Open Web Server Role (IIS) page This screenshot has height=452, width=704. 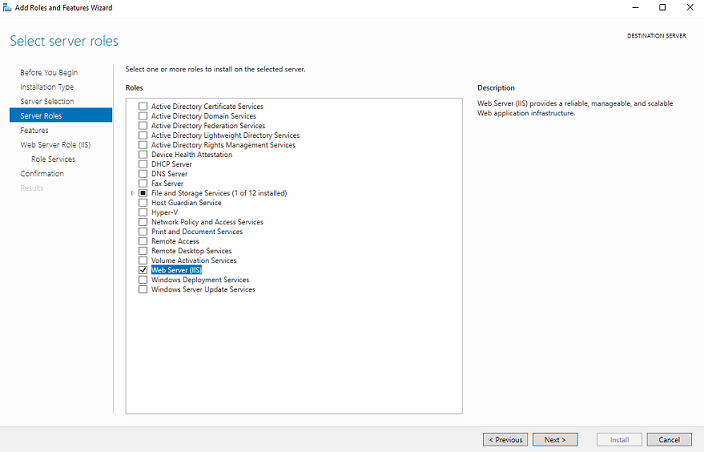[56, 145]
